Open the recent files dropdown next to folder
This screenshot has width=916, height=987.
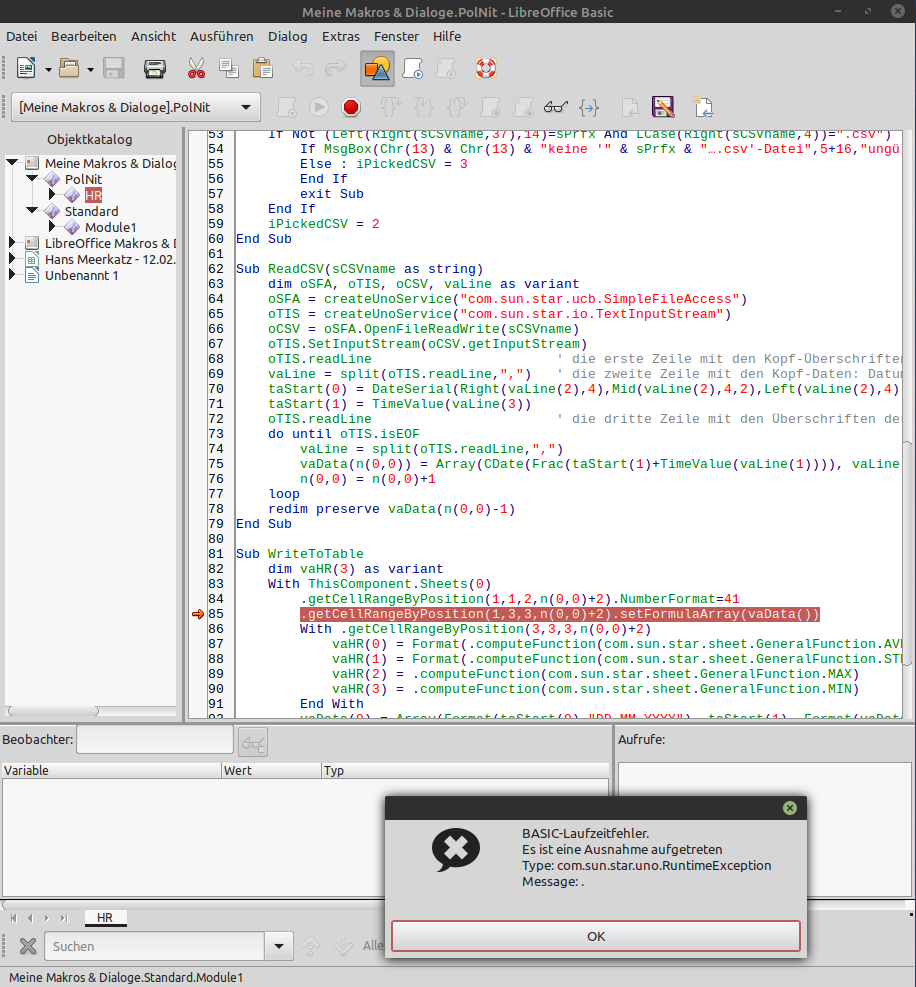coord(91,69)
